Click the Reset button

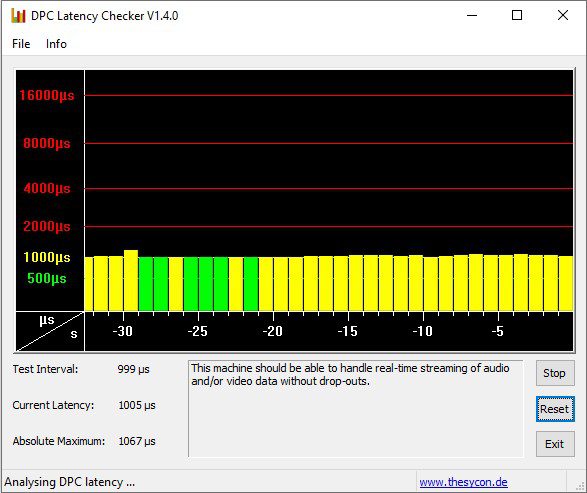(555, 409)
